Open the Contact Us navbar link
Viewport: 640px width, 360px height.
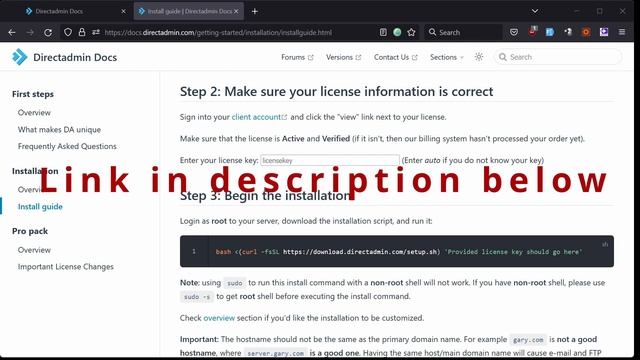396,57
